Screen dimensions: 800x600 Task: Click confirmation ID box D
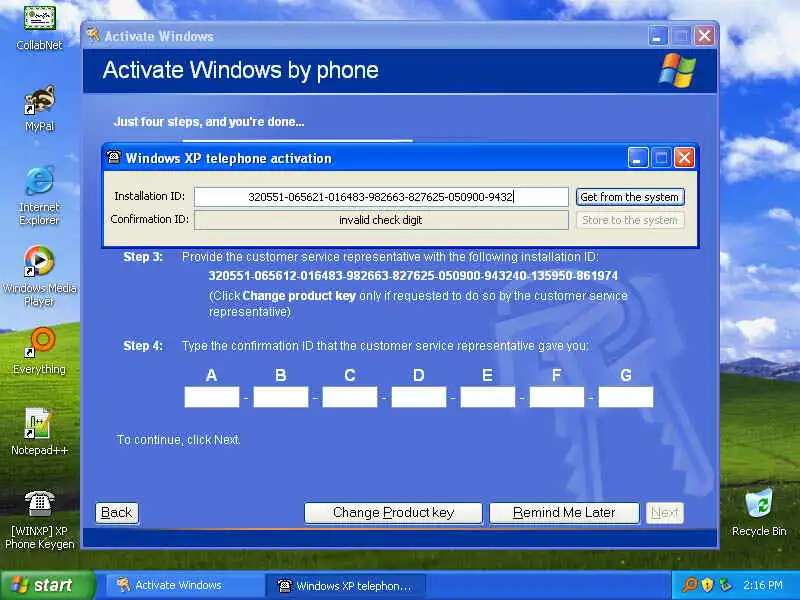coord(418,397)
